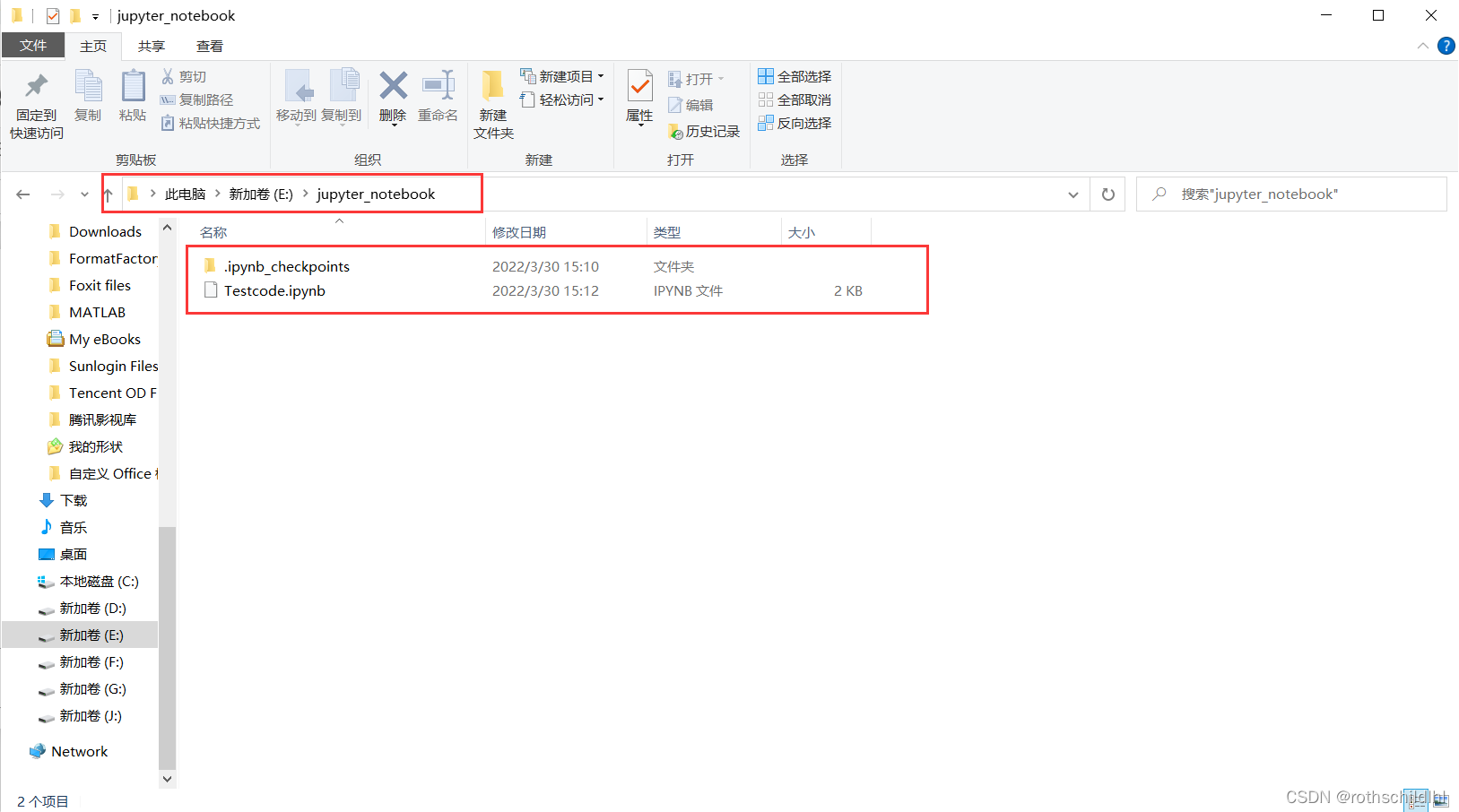Customize Quick Access Toolbar dropdown arrow

[x=95, y=16]
